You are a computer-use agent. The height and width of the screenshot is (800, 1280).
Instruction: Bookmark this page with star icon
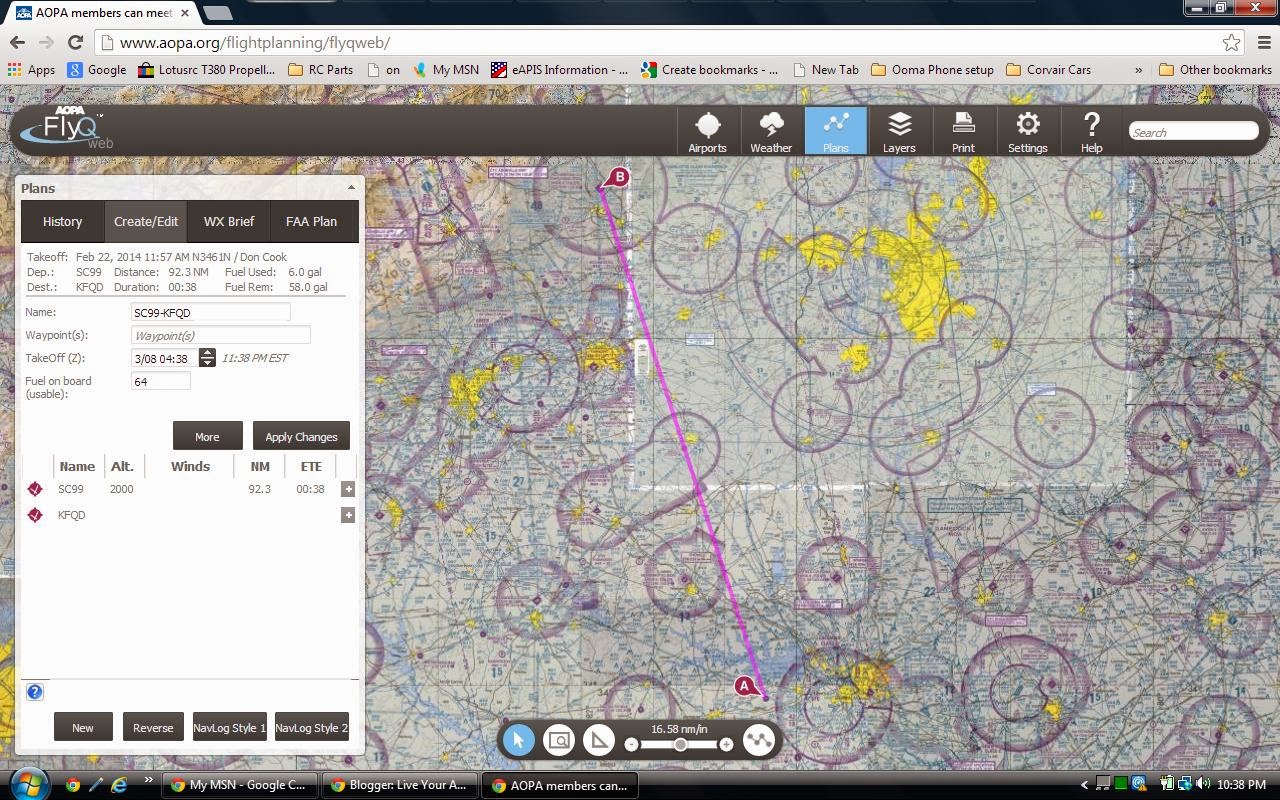1231,42
